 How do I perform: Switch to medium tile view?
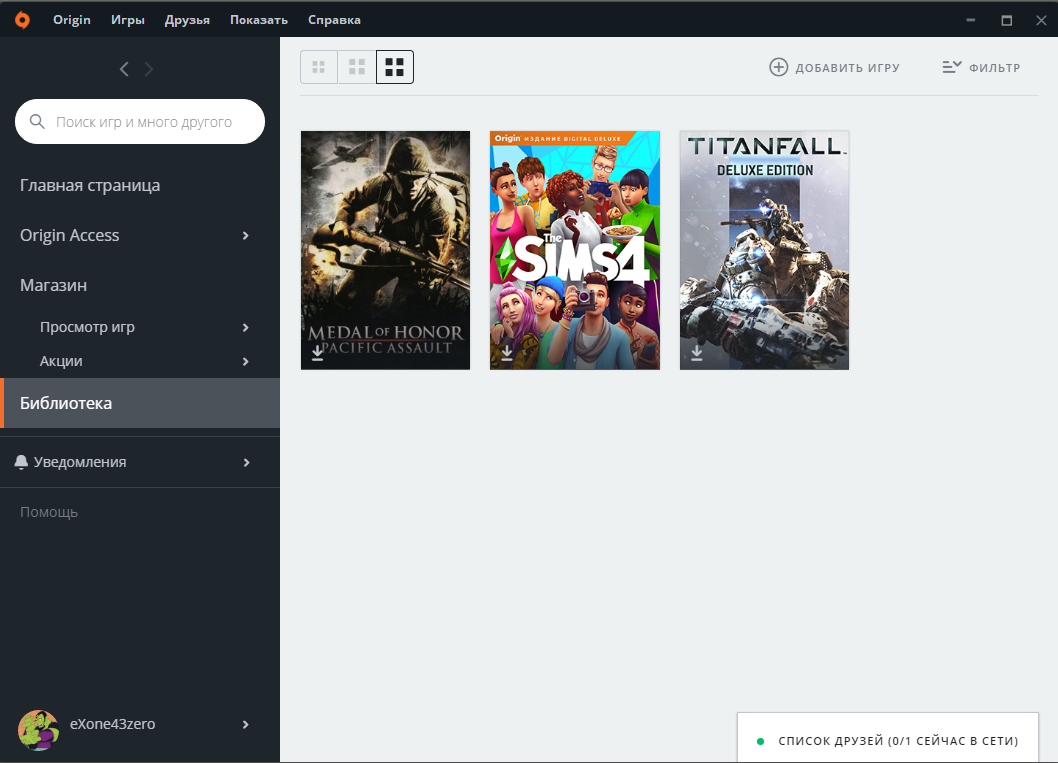356,67
